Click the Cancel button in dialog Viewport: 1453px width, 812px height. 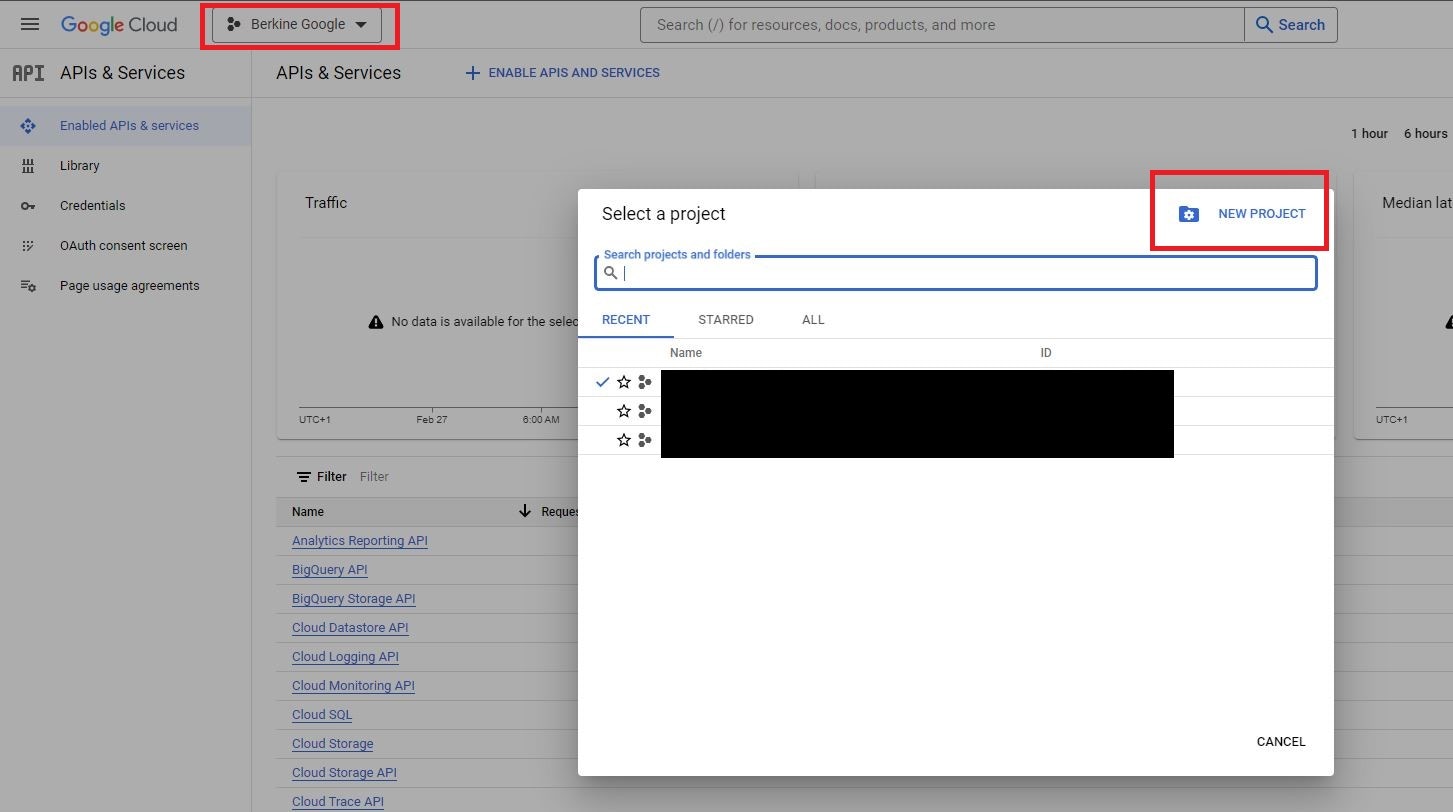[x=1281, y=742]
